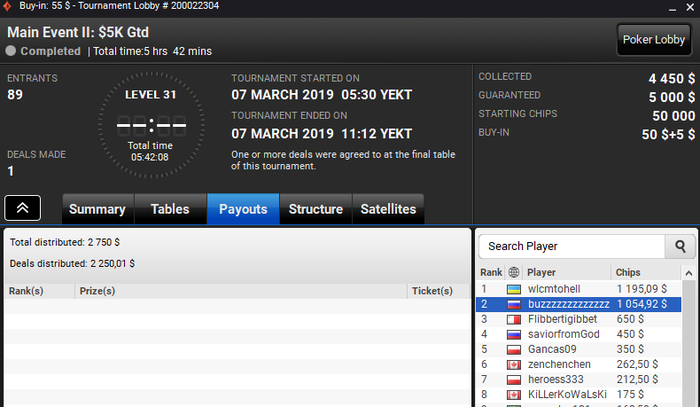The height and width of the screenshot is (407, 700).
Task: Switch to the Satellites tab
Action: [388, 209]
